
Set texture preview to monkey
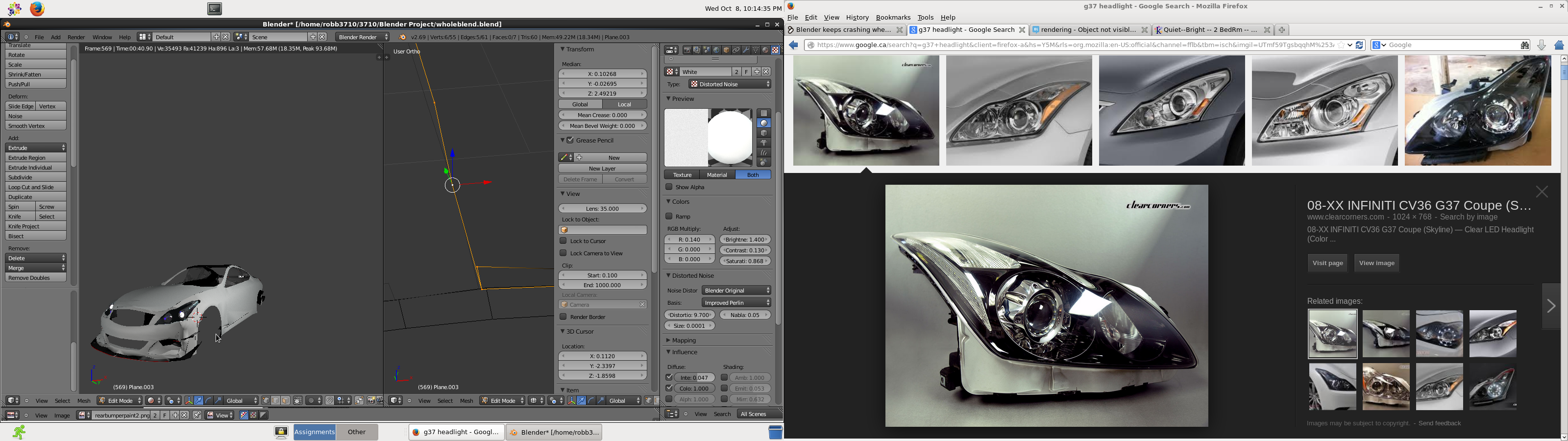pyautogui.click(x=764, y=143)
